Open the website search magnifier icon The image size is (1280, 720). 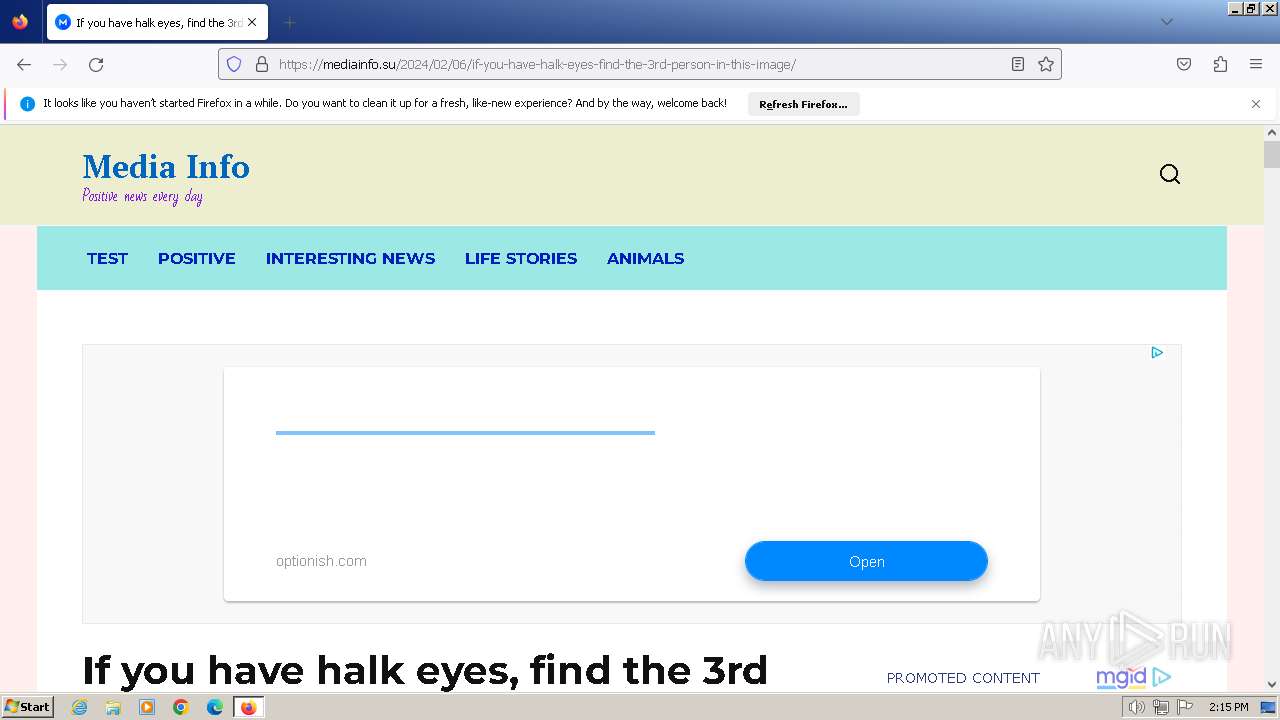coord(1170,174)
